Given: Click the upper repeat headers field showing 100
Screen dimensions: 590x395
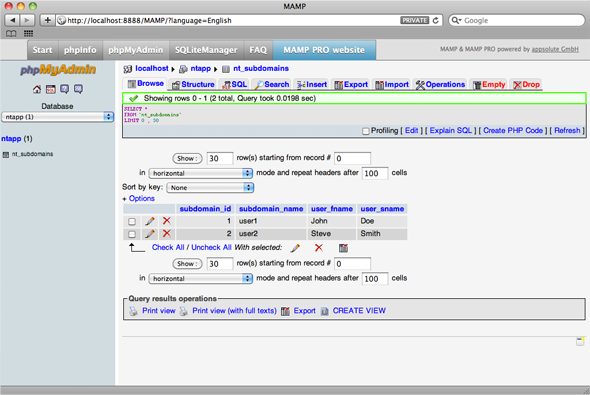Looking at the screenshot, I should [374, 173].
